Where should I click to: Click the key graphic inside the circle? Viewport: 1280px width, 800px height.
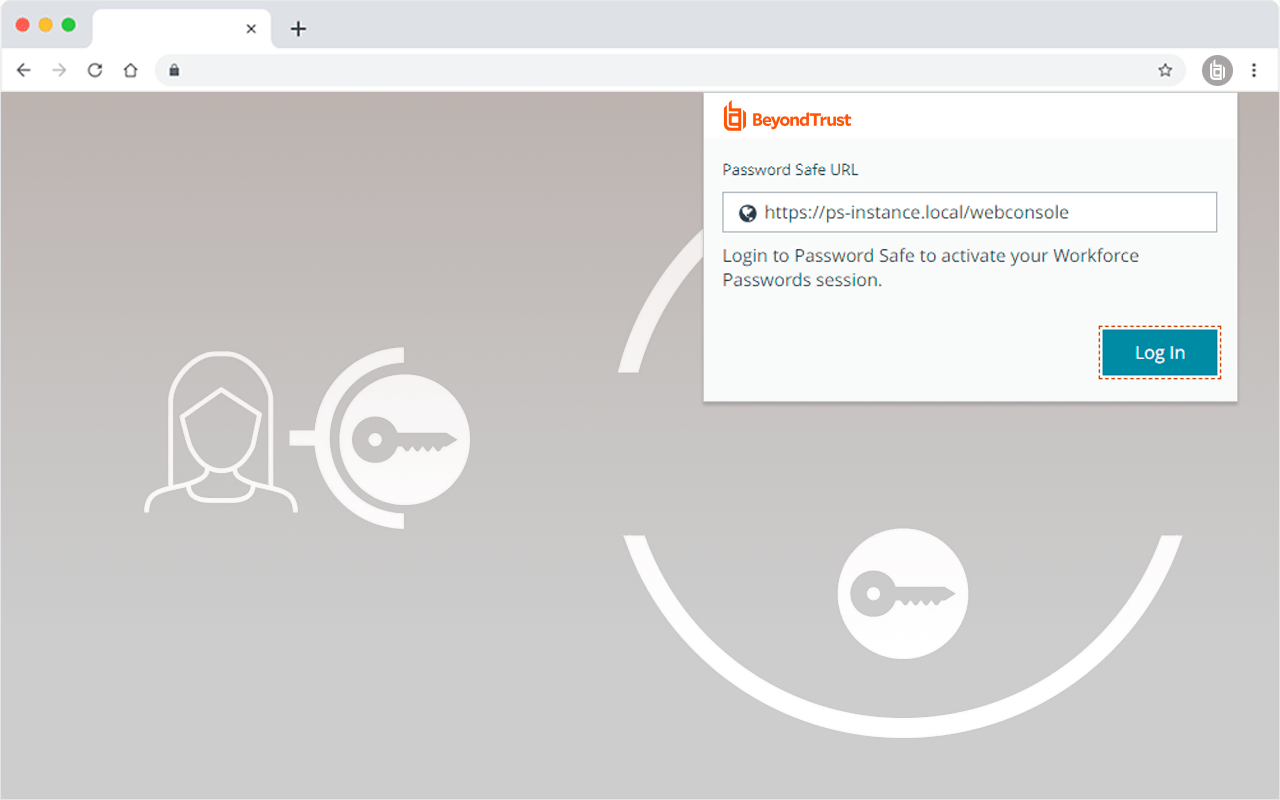pos(903,593)
